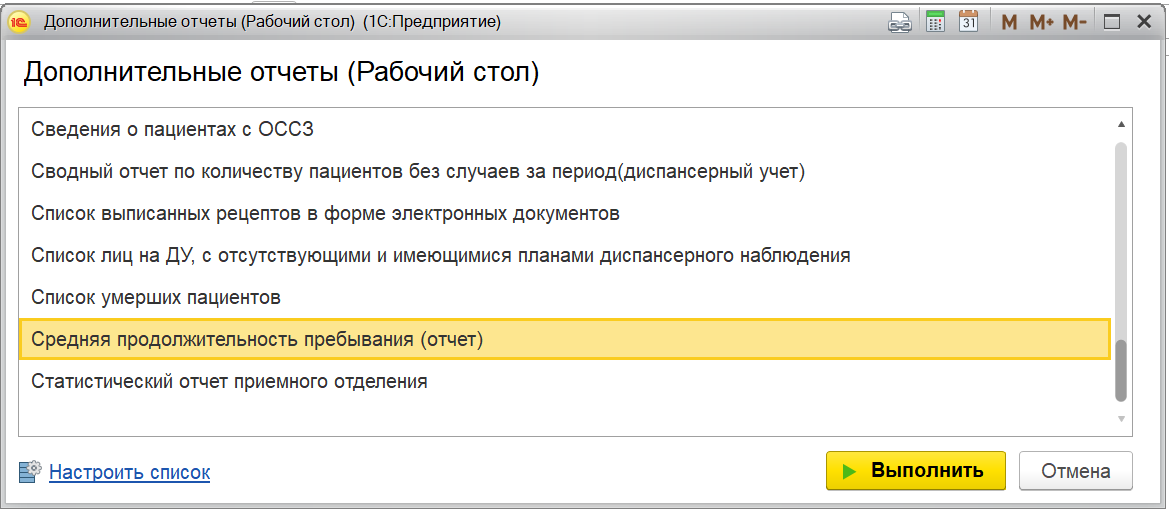Maximize the dialog window
1169x513 pixels.
click(1111, 22)
